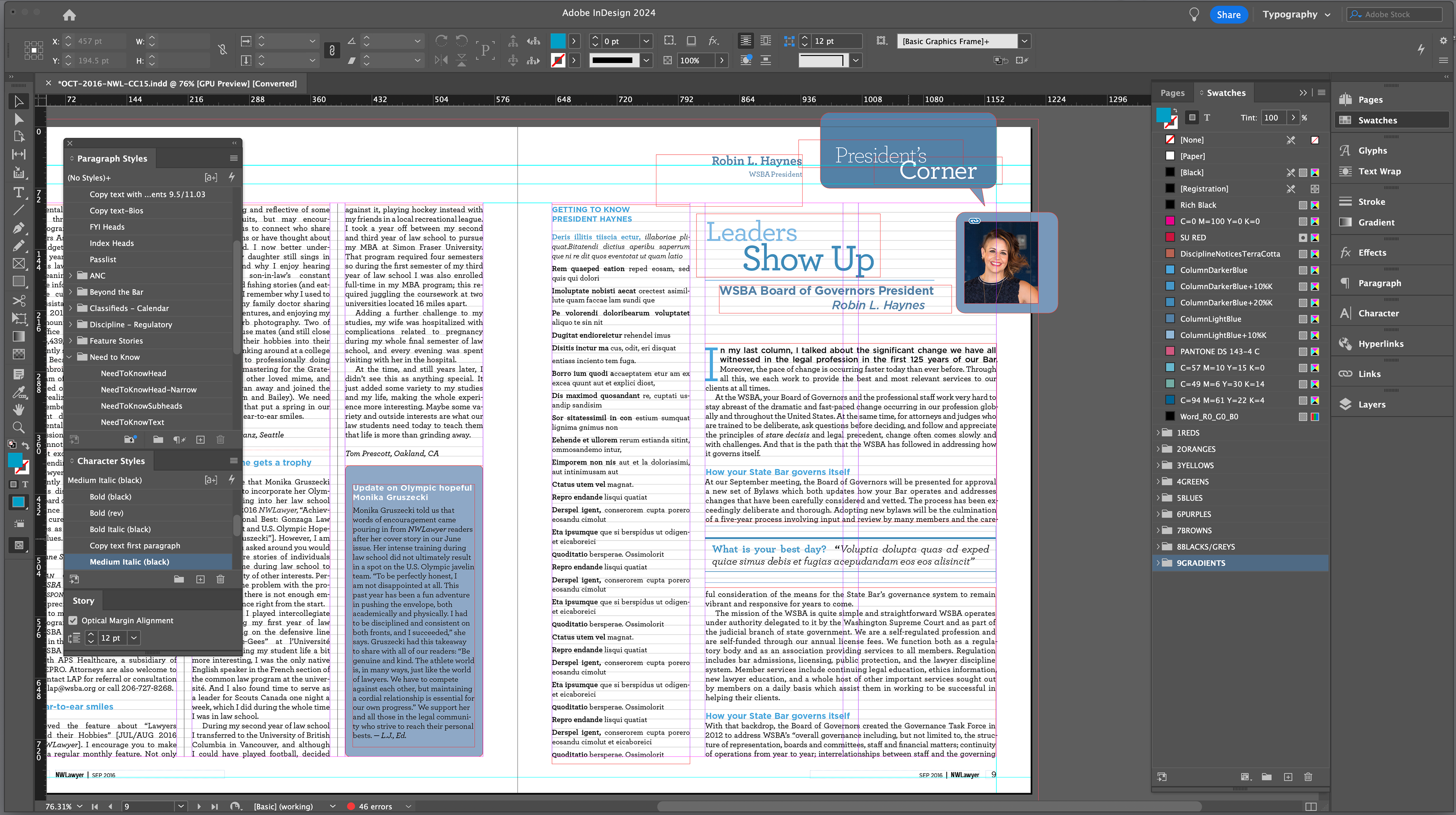Toggle constrain proportions link icon
This screenshot has width=1456, height=815.
point(223,50)
